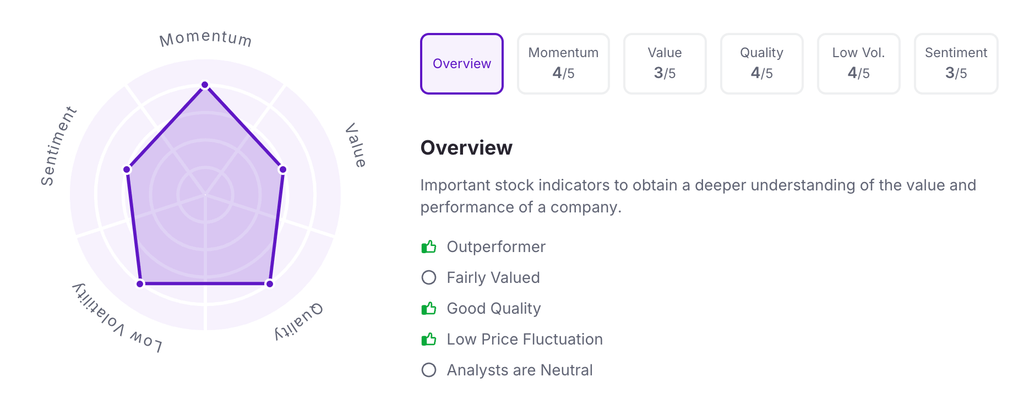Click the Outperformer indicator text

point(496,246)
